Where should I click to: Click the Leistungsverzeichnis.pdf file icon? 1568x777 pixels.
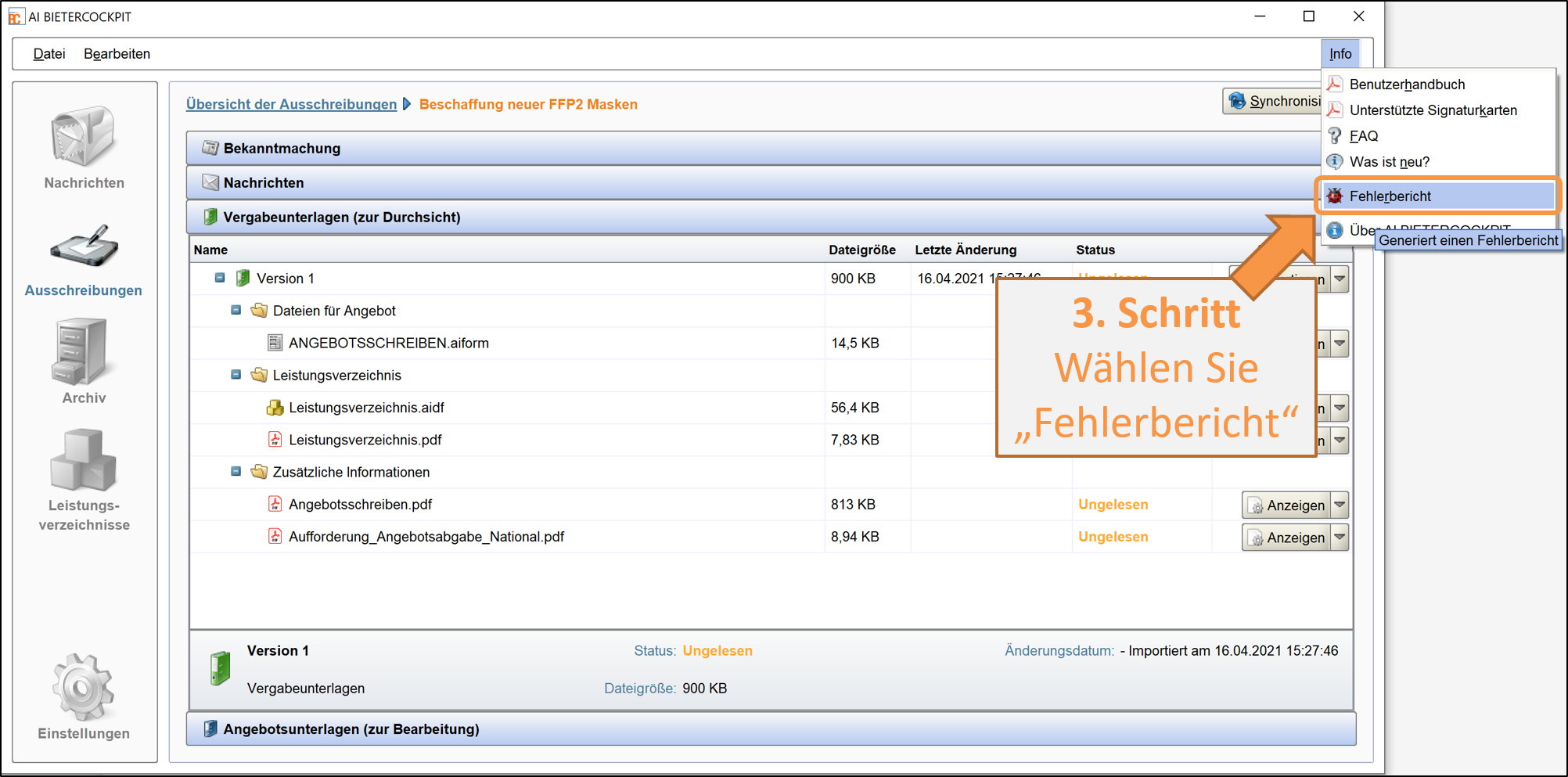(x=275, y=440)
